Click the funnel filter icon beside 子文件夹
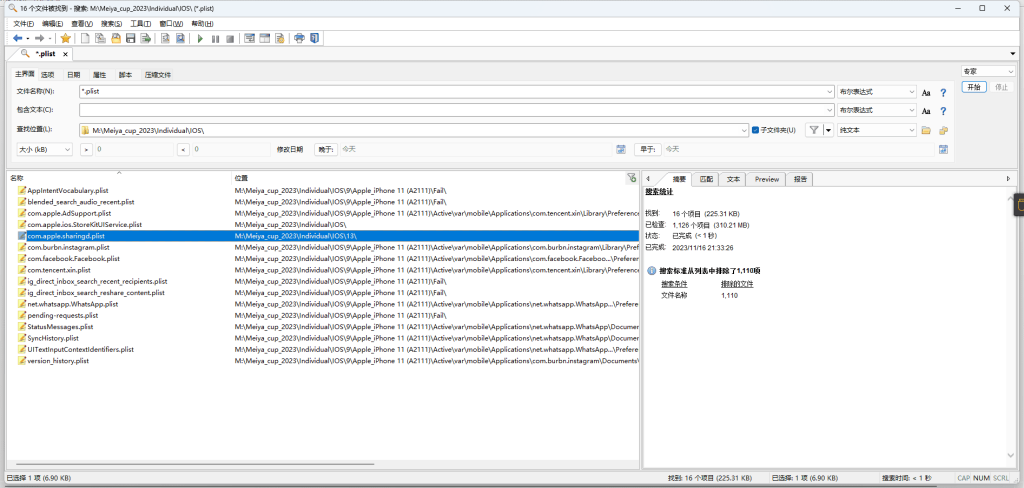 [814, 130]
